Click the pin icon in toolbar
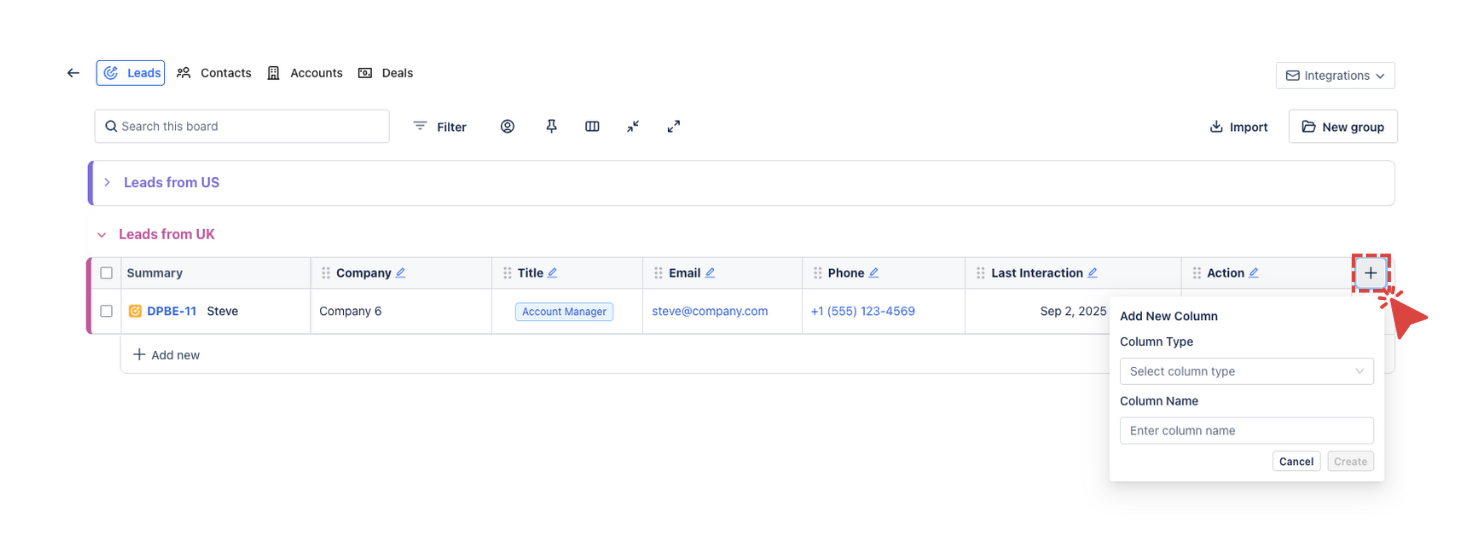 (551, 127)
